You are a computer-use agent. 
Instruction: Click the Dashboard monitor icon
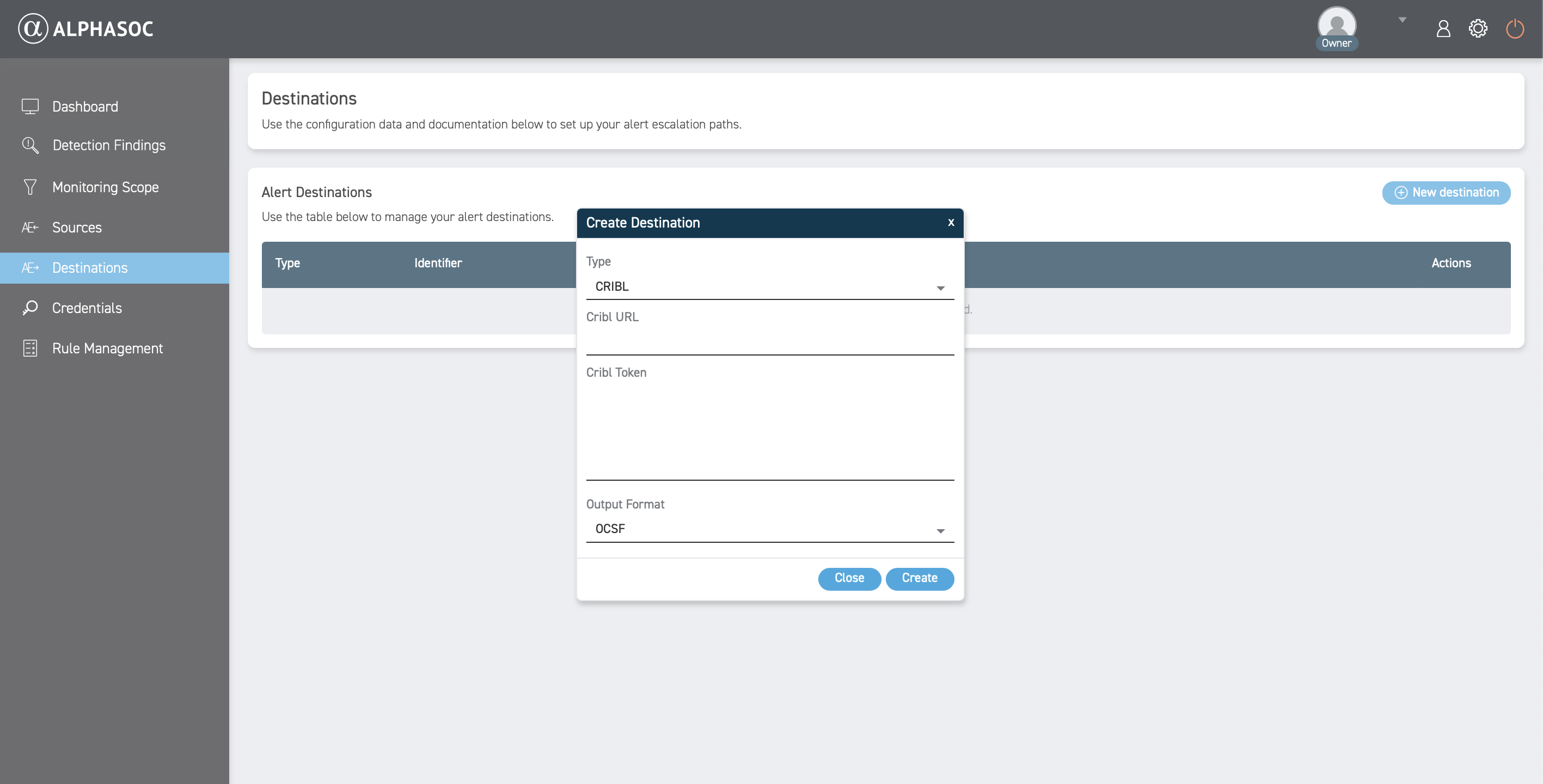(30, 107)
